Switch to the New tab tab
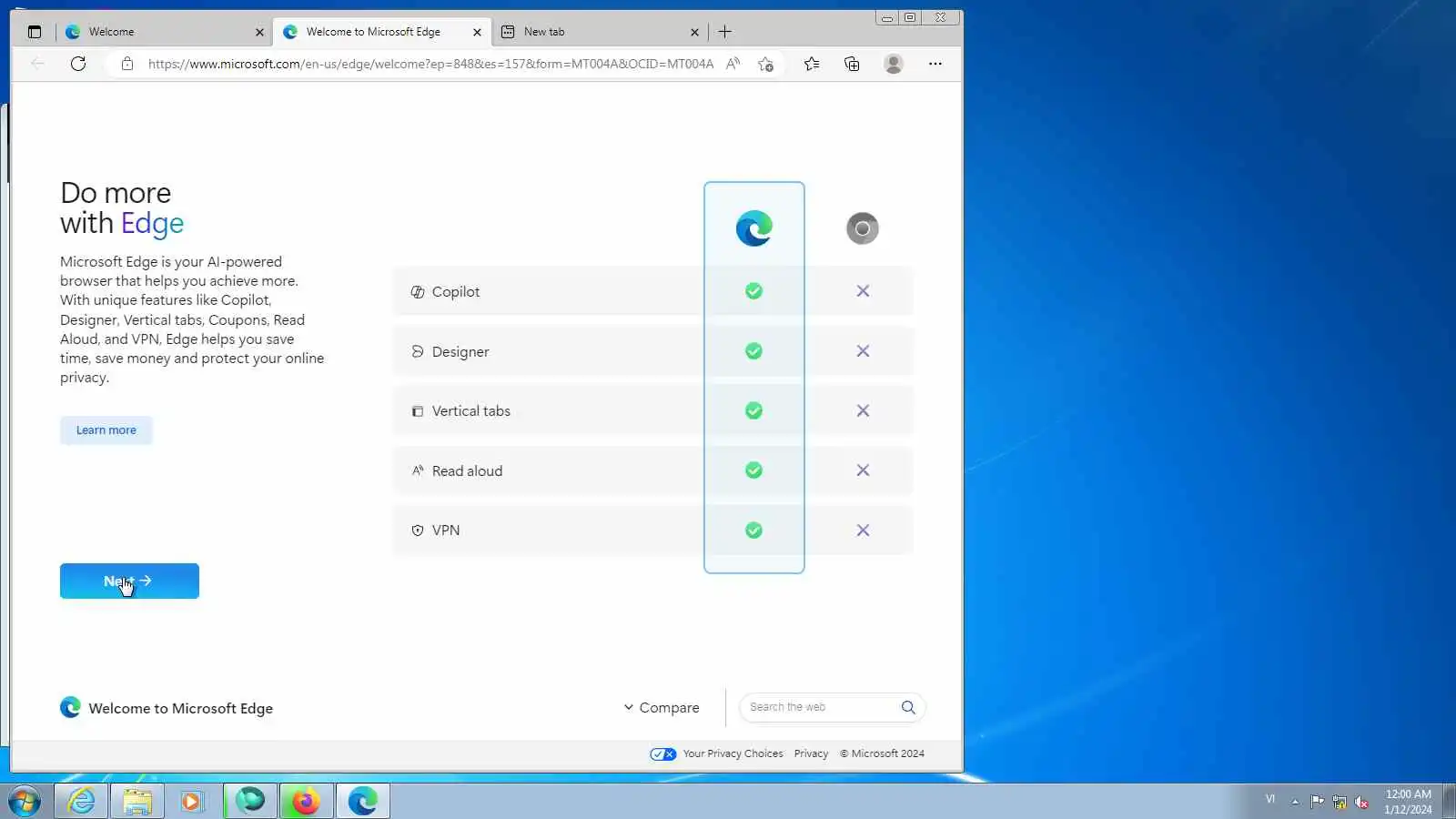The height and width of the screenshot is (819, 1456). [601, 32]
